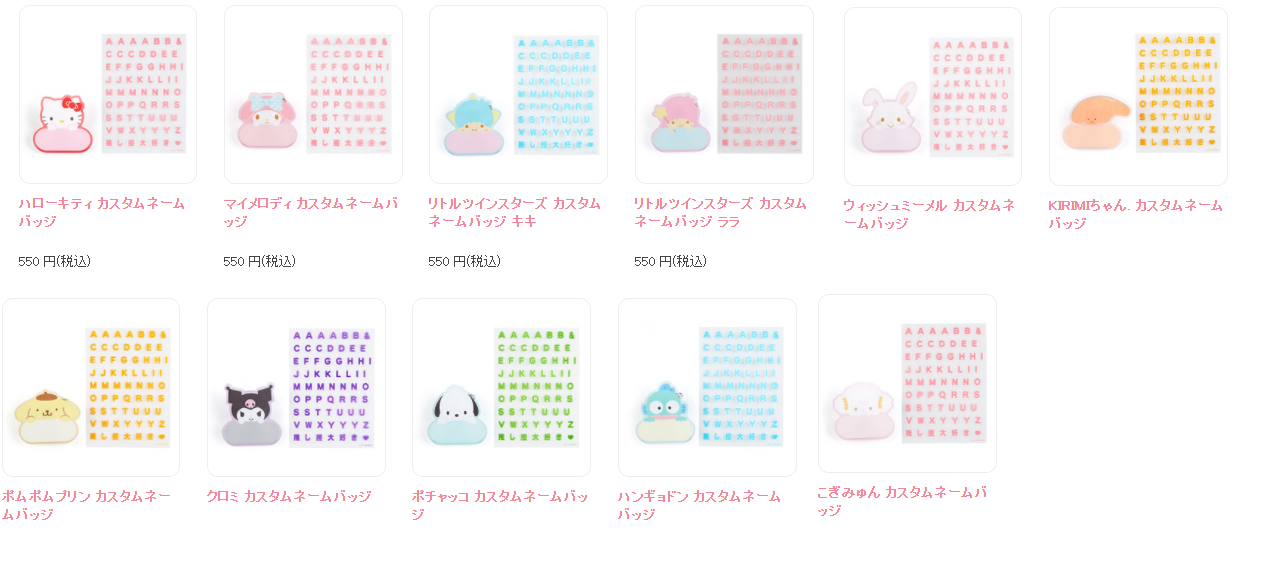Open the Wish me mell rabbit image

click(933, 96)
